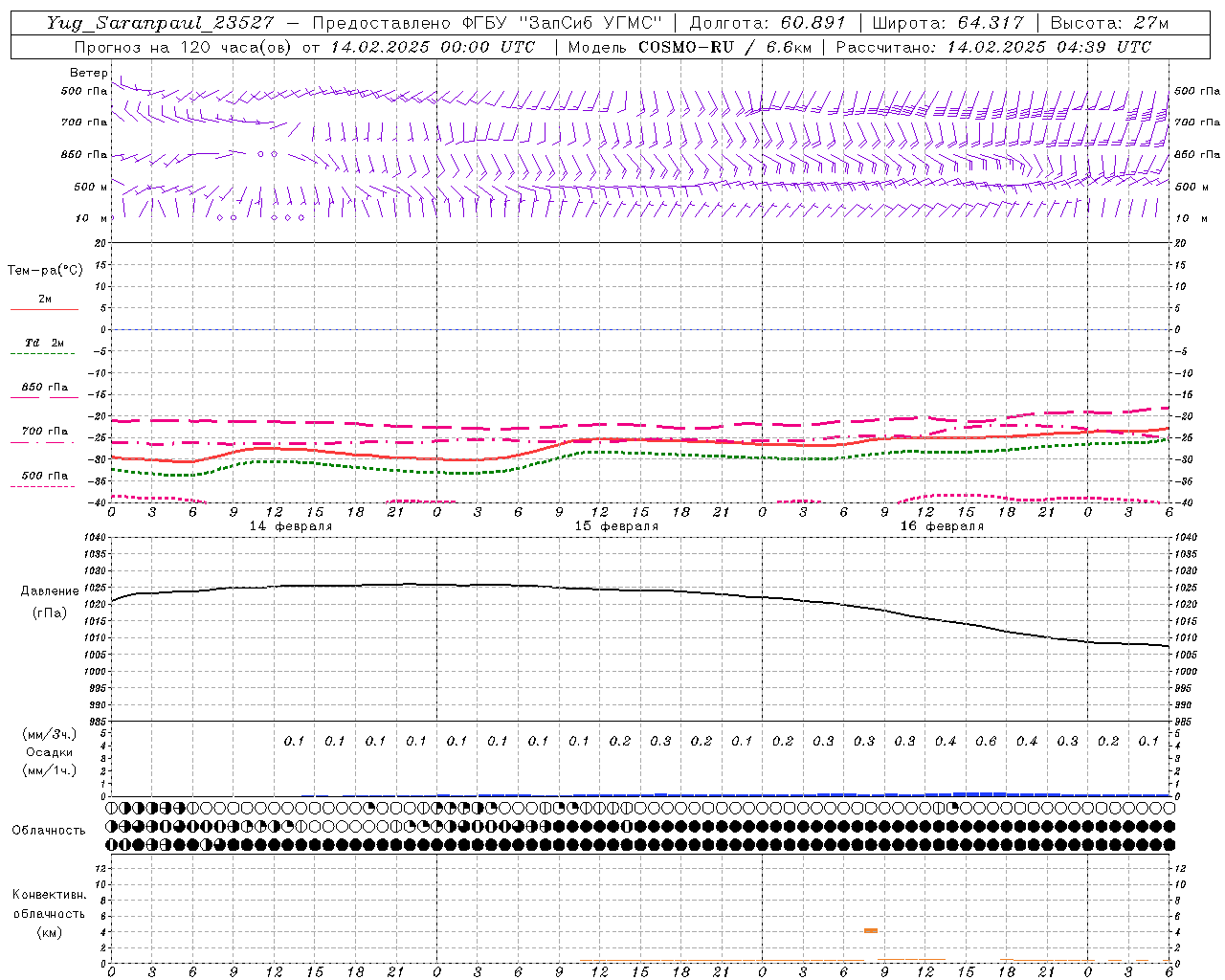Click the 14 февраля date label
The height and width of the screenshot is (980, 1225).
point(291,526)
